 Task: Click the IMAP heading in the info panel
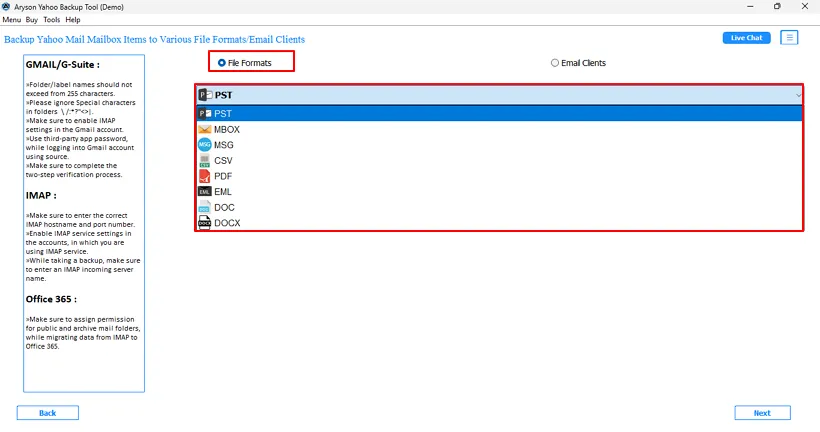pyautogui.click(x=41, y=196)
